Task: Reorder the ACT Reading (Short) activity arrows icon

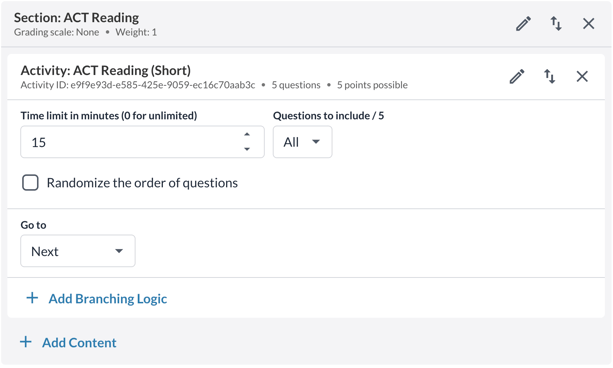Action: coord(550,76)
